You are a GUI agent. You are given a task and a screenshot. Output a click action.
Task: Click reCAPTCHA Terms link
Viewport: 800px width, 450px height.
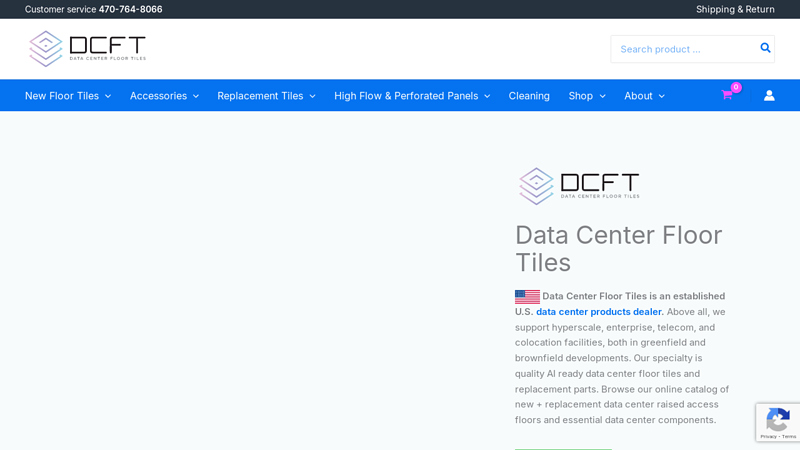789,437
